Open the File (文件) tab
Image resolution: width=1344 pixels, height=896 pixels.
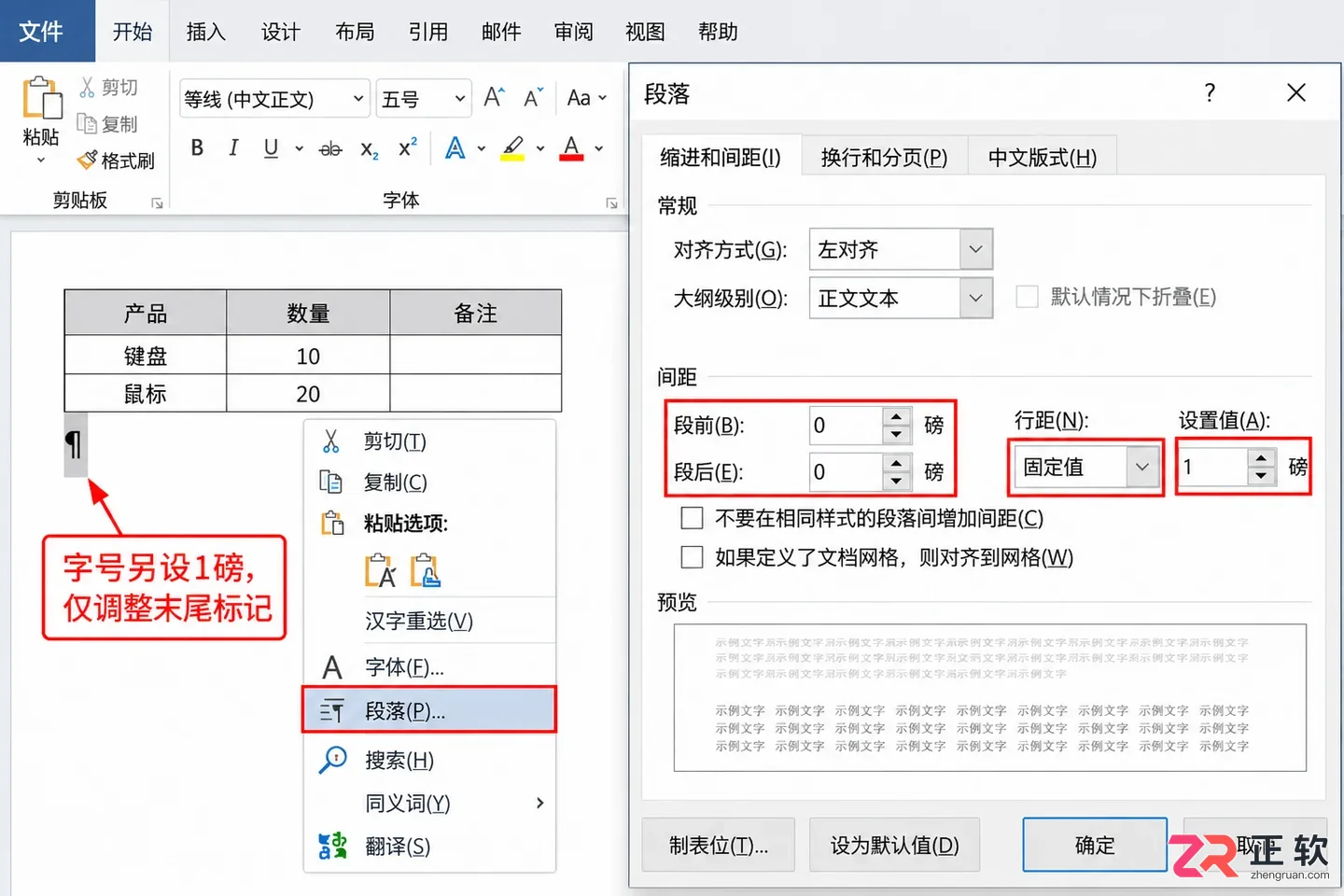tap(42, 31)
